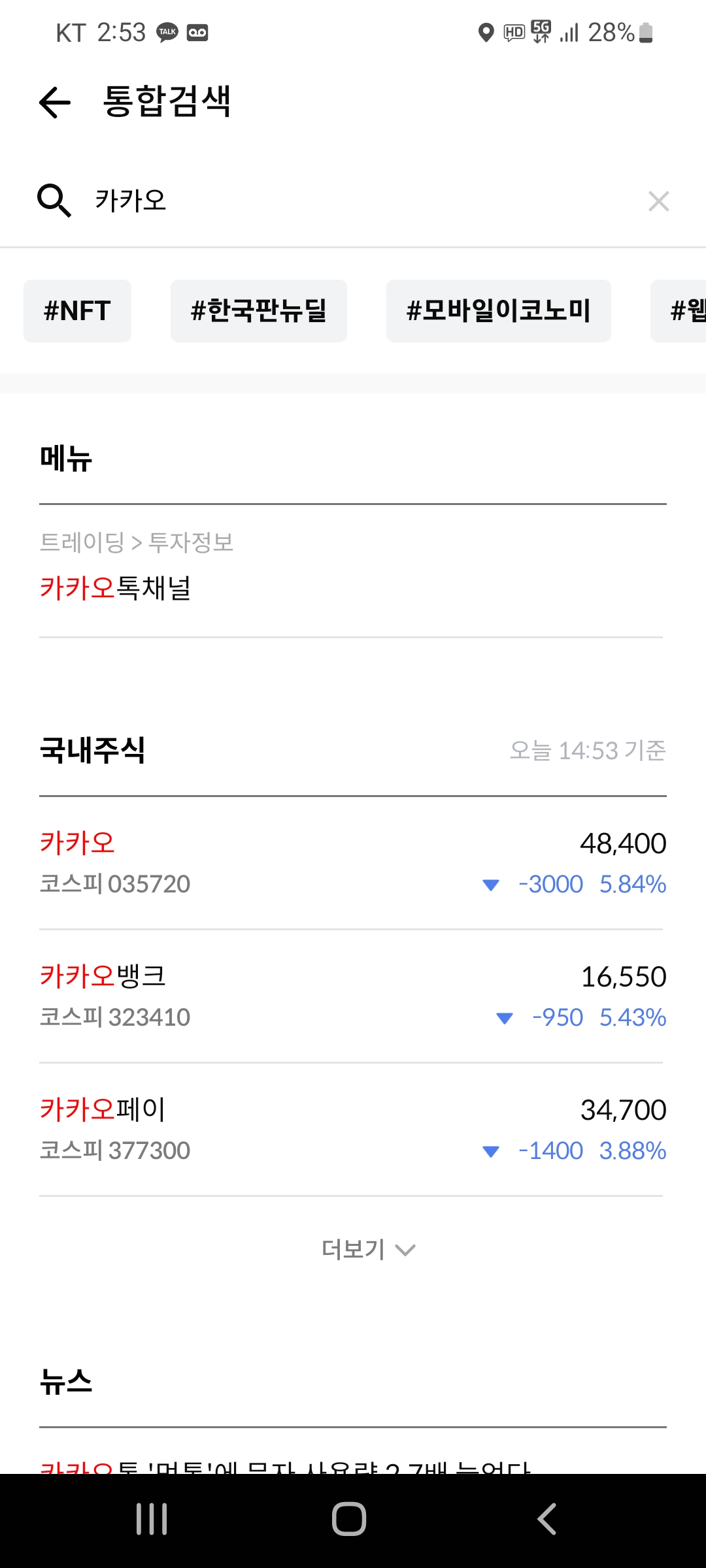This screenshot has height=1568, width=706.
Task: Tap the KakaoTalk notification icon
Action: click(x=167, y=32)
